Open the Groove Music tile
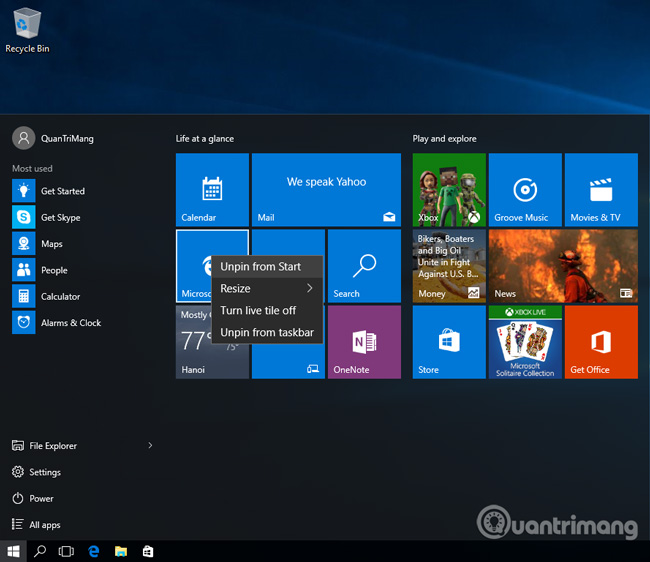Image resolution: width=650 pixels, height=562 pixels. (x=525, y=190)
